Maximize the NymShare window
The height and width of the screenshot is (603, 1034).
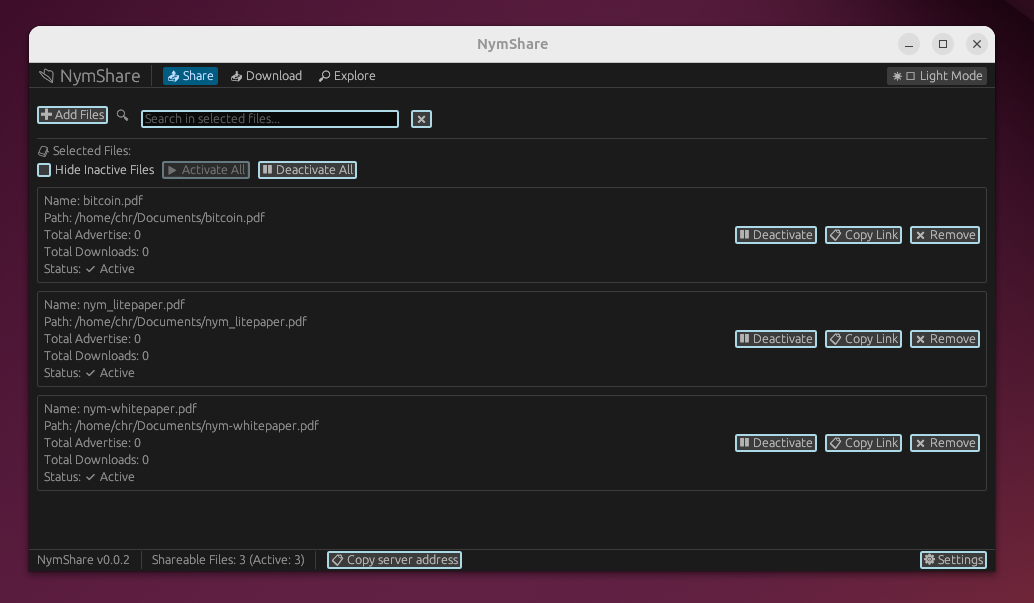click(942, 44)
